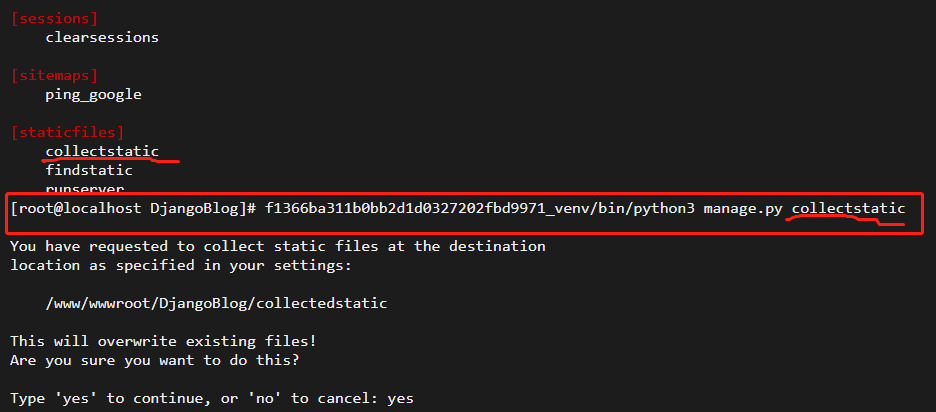The height and width of the screenshot is (412, 936).
Task: Select the findstatic command text
Action: [x=89, y=170]
